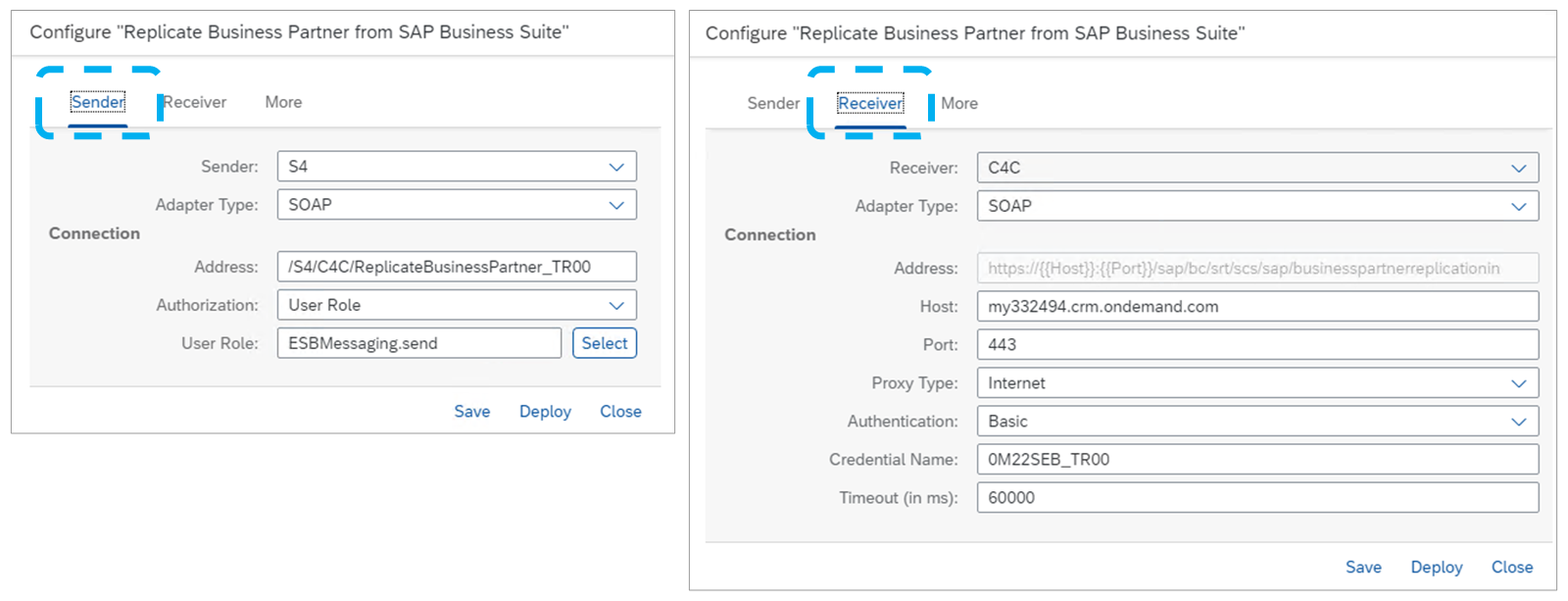This screenshot has width=1568, height=601.
Task: Click the Connection heading in Receiver dialog
Action: click(x=769, y=235)
